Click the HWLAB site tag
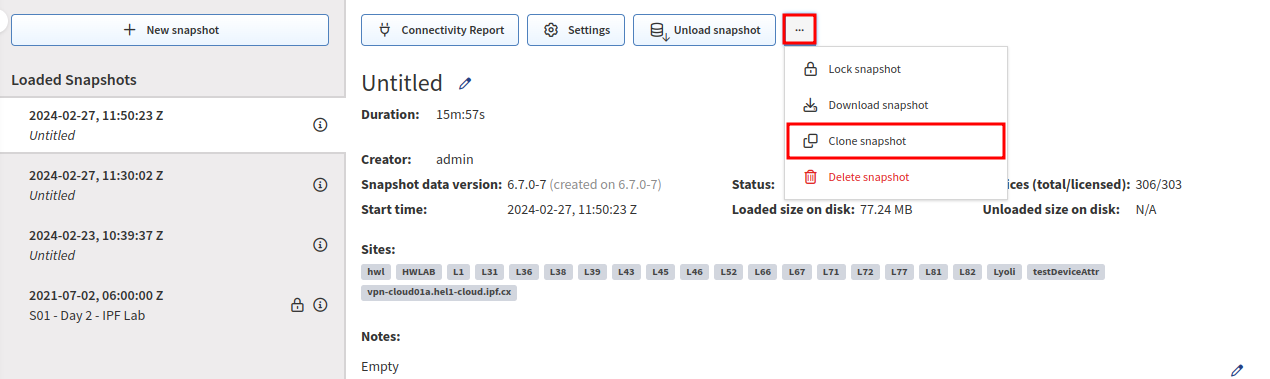Viewport: 1270px width, 379px height. [419, 272]
